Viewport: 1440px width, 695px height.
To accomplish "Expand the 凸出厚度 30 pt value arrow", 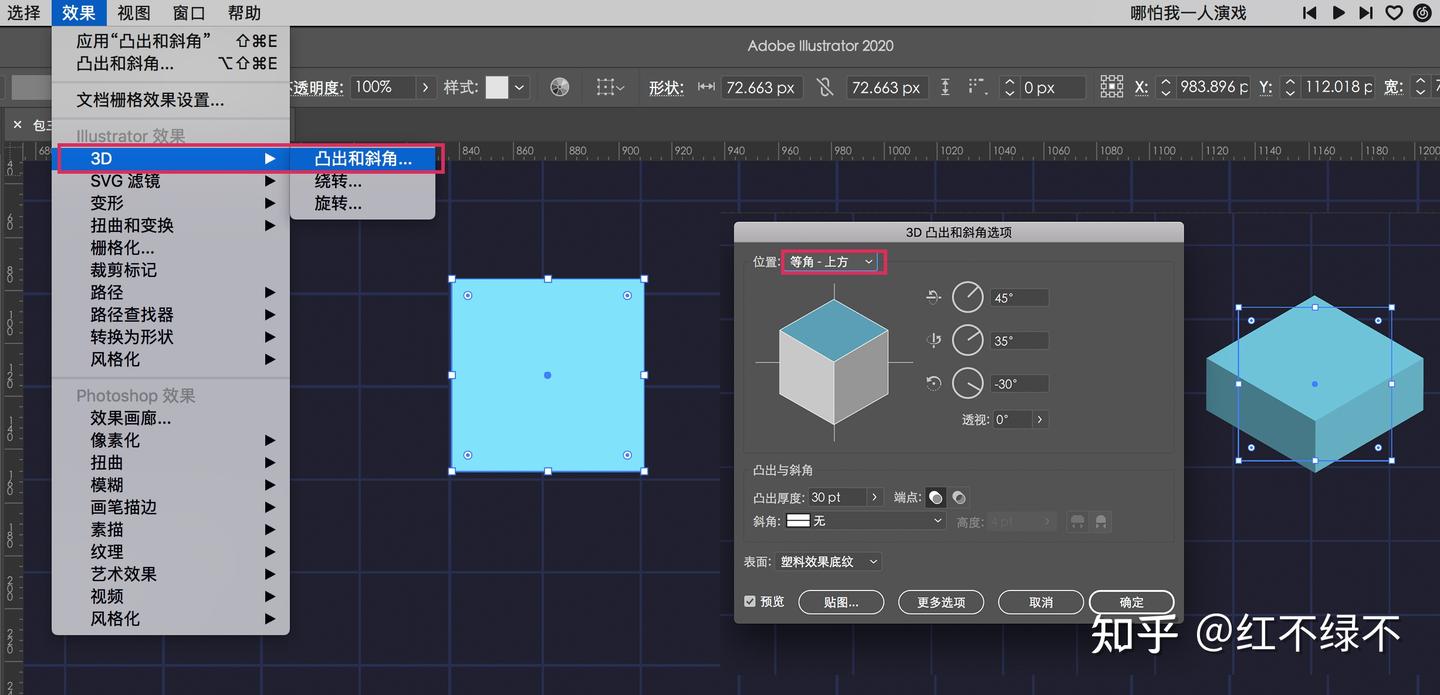I will pos(875,497).
